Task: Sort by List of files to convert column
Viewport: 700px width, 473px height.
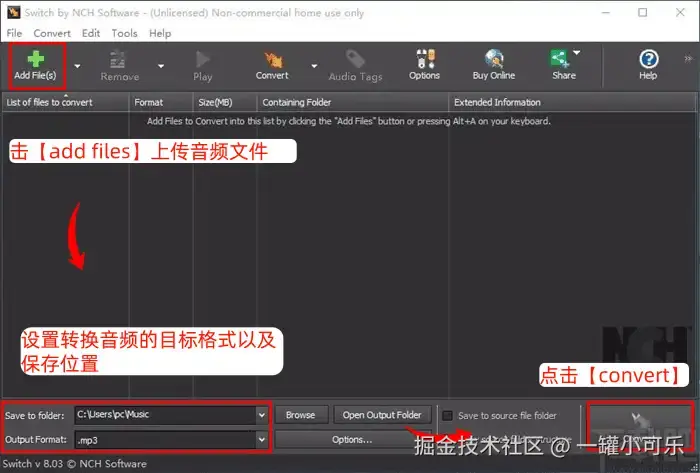Action: [x=66, y=102]
